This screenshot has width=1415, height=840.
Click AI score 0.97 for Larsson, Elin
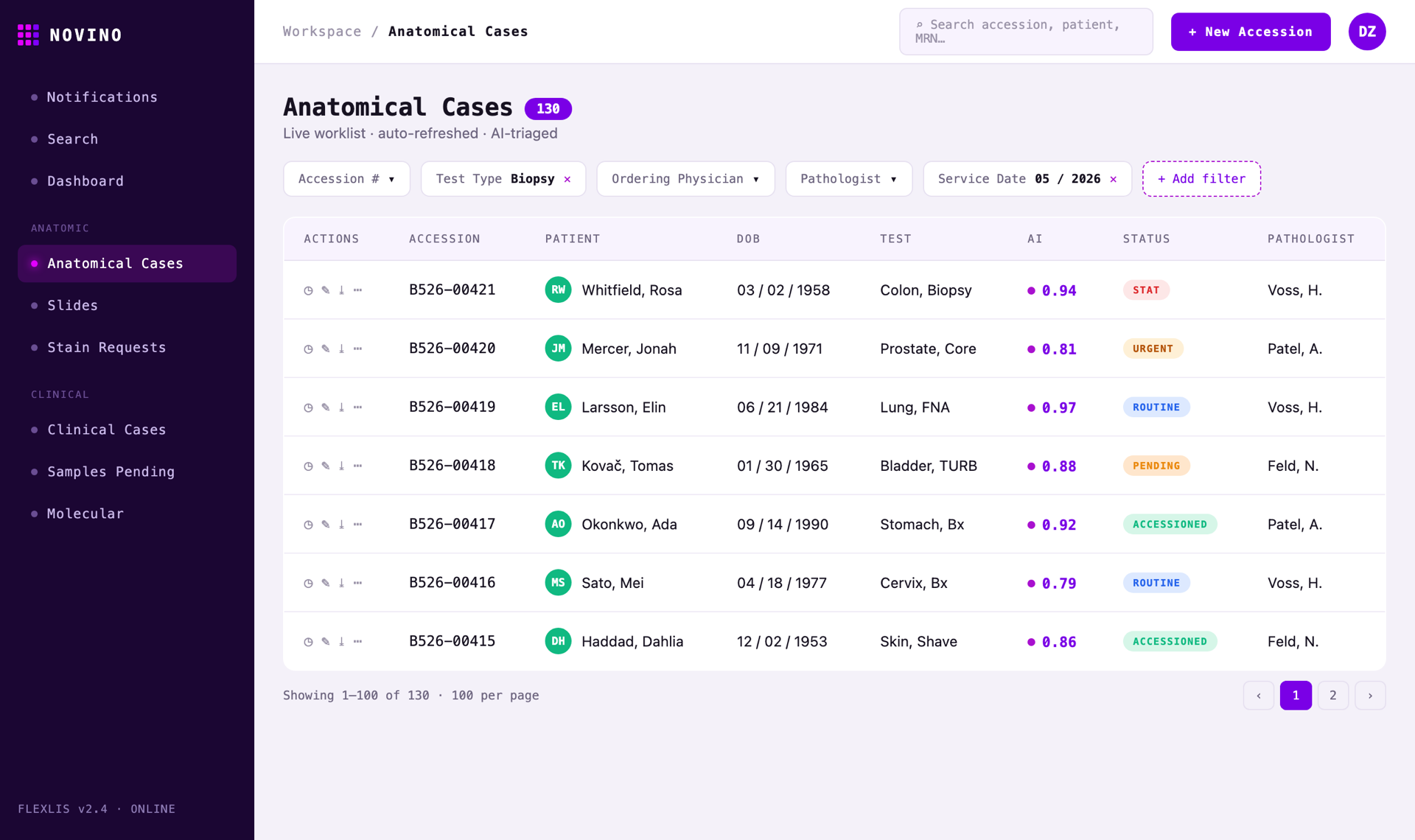tap(1052, 407)
